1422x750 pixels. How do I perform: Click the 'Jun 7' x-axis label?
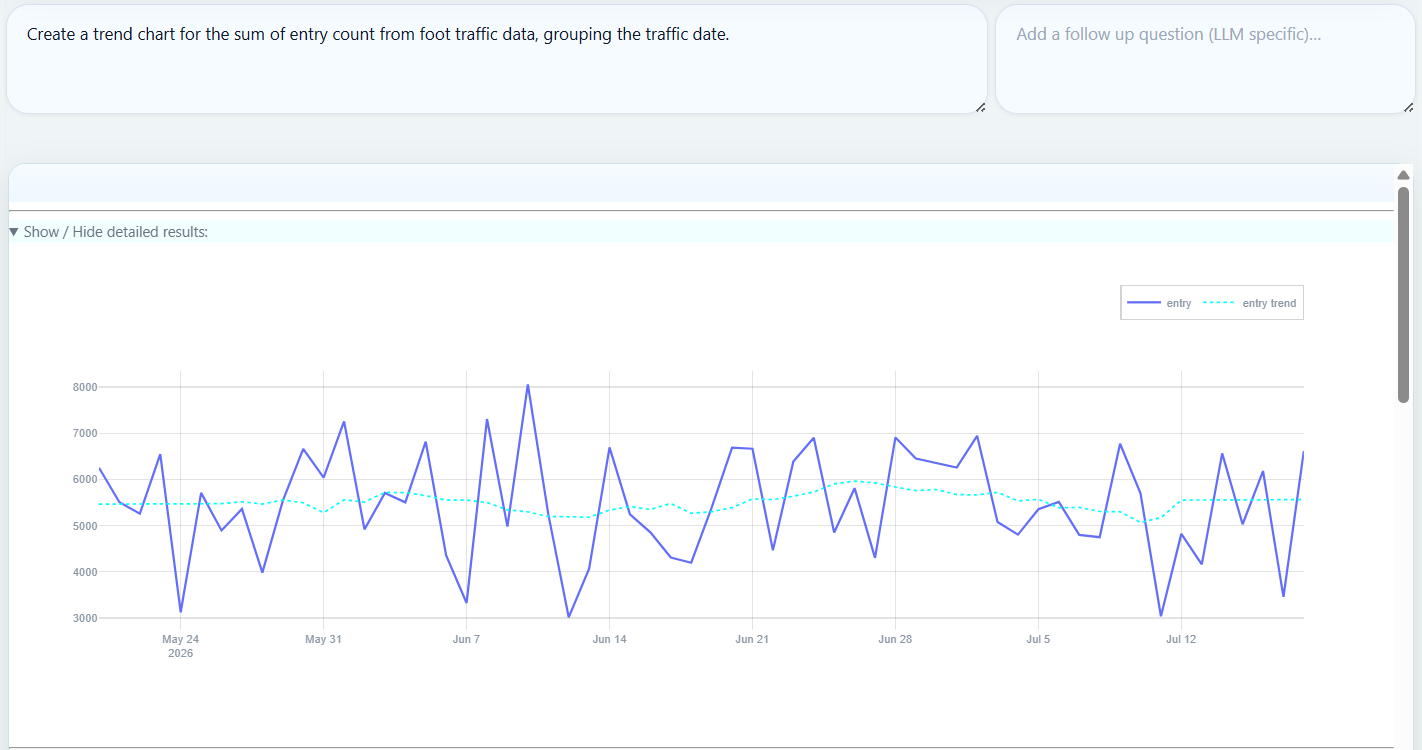click(x=466, y=639)
